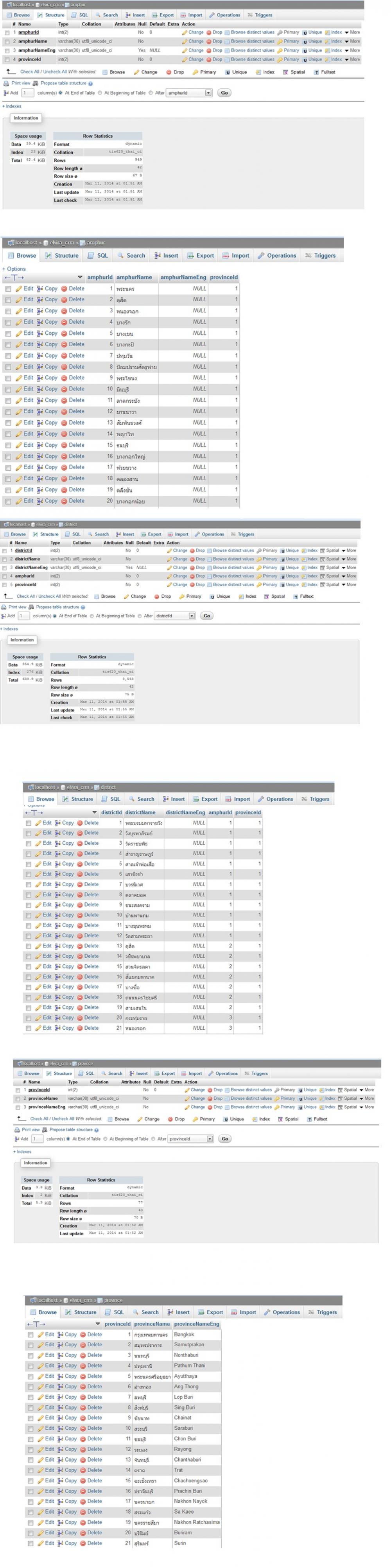
Task: Open More menu for amphurNameEng column
Action: click(352, 50)
